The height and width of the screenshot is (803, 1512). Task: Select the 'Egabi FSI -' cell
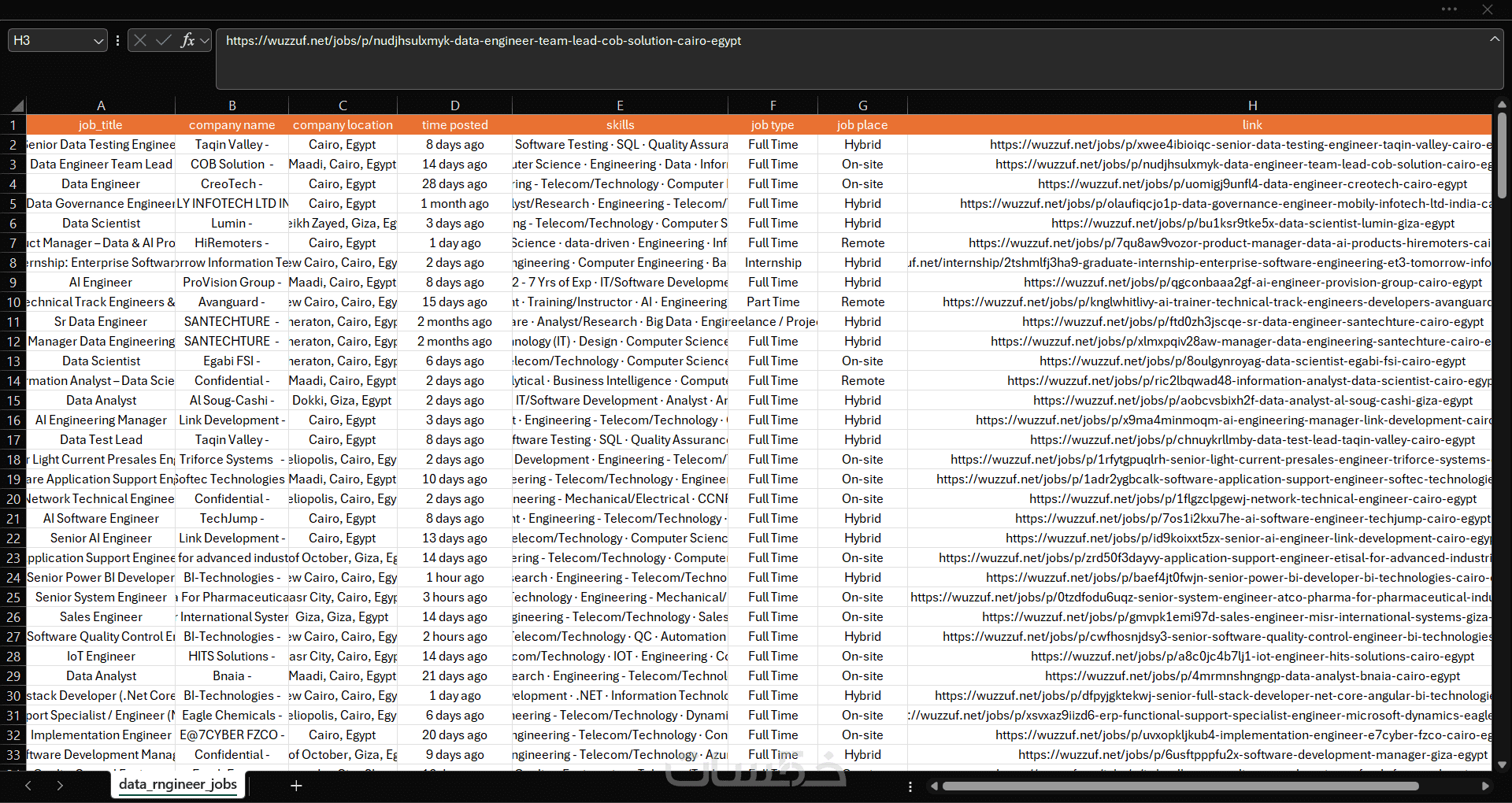pyautogui.click(x=232, y=361)
